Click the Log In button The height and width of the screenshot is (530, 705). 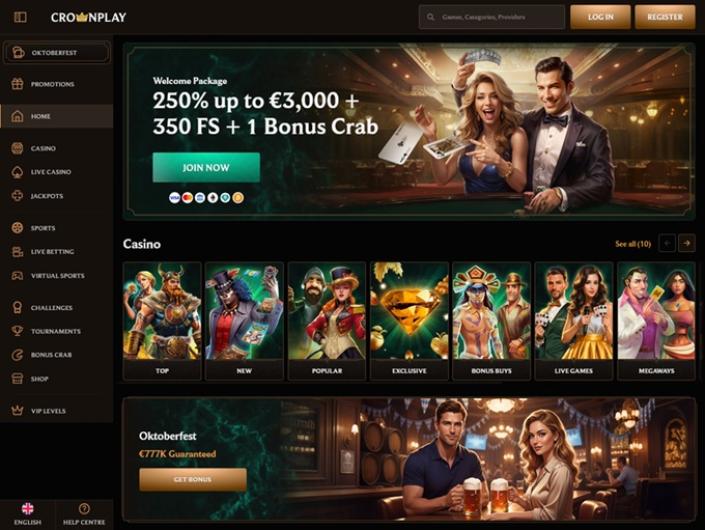tap(600, 17)
